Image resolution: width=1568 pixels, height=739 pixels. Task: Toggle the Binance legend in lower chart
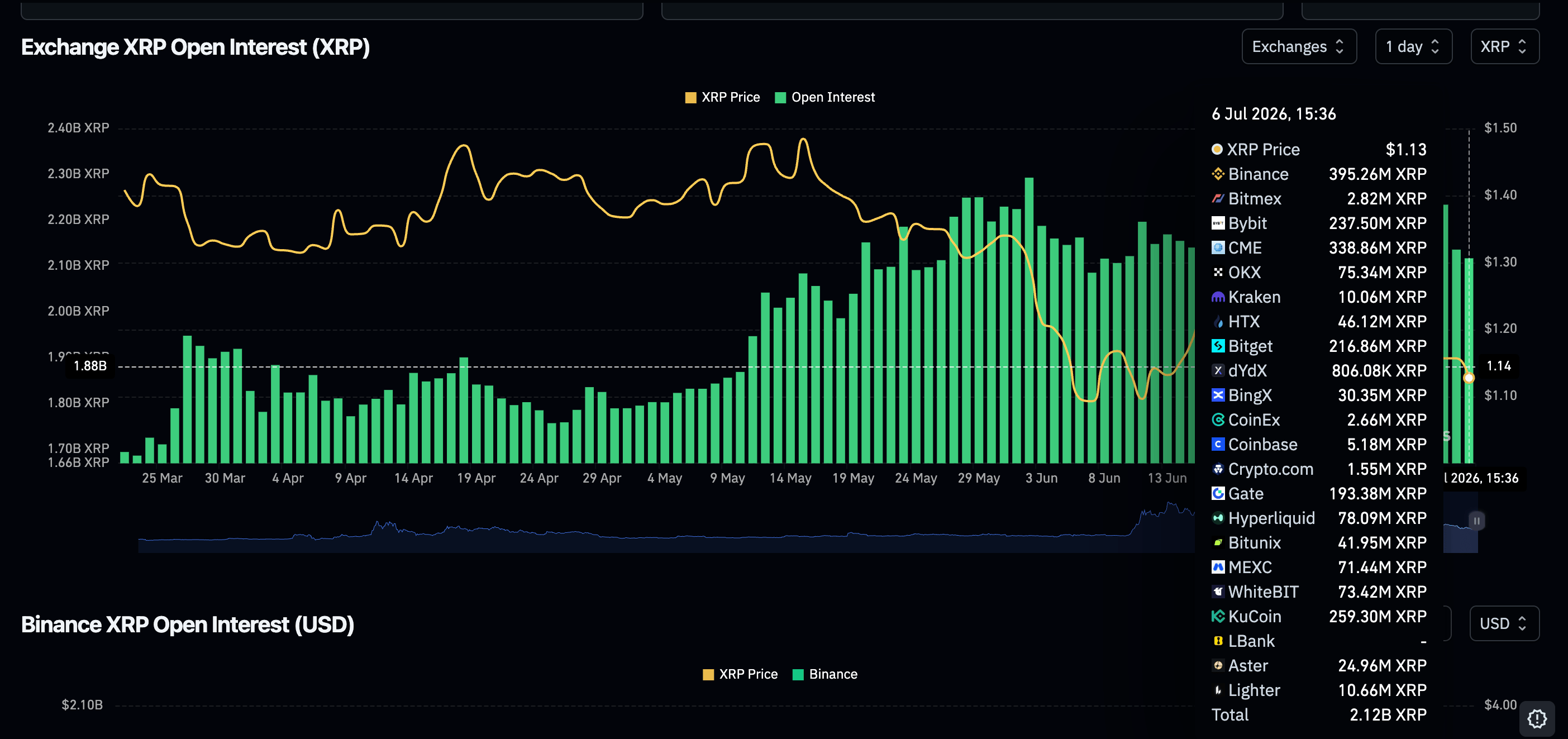tap(825, 674)
